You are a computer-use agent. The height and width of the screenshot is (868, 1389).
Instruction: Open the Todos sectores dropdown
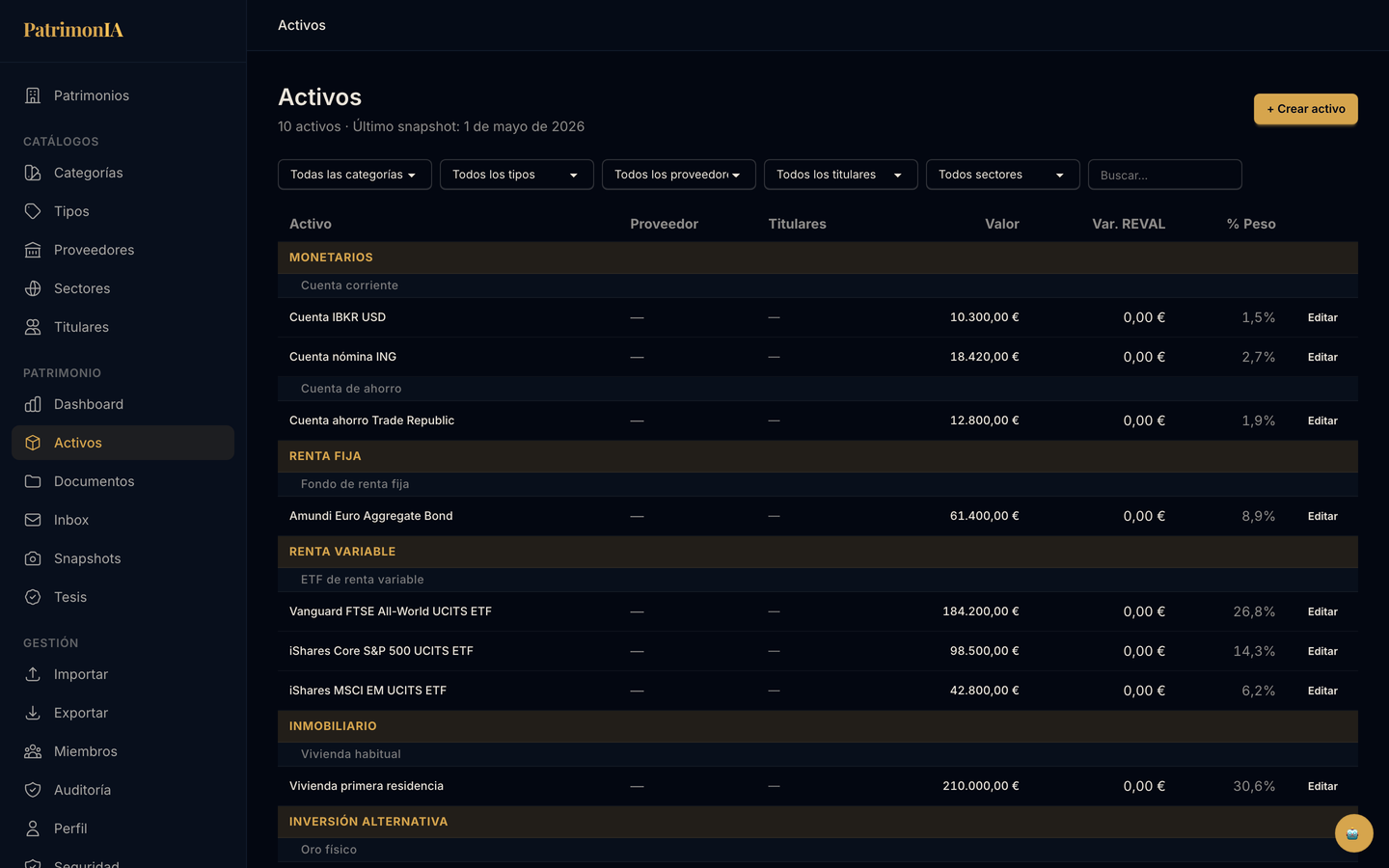click(x=1003, y=175)
